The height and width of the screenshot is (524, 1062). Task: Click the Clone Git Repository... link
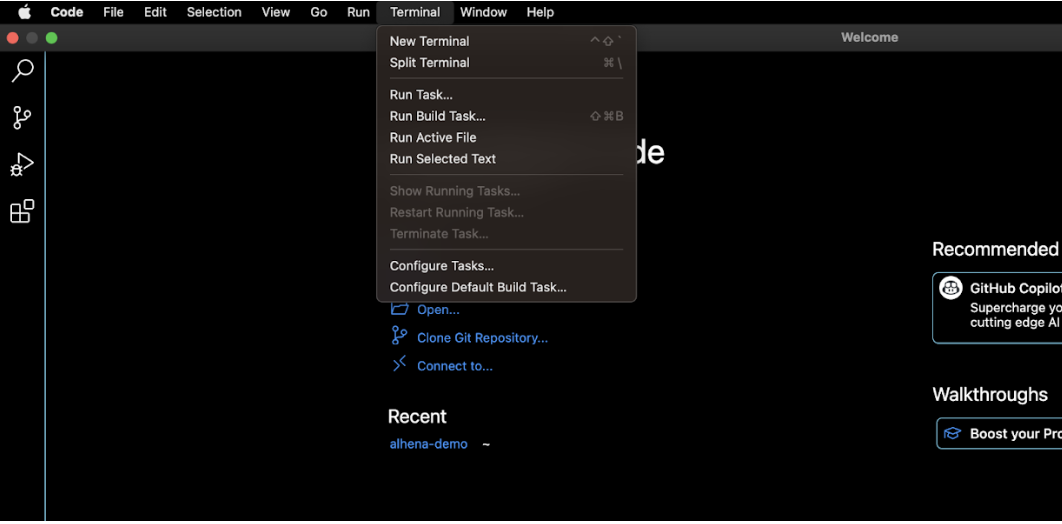[482, 337]
